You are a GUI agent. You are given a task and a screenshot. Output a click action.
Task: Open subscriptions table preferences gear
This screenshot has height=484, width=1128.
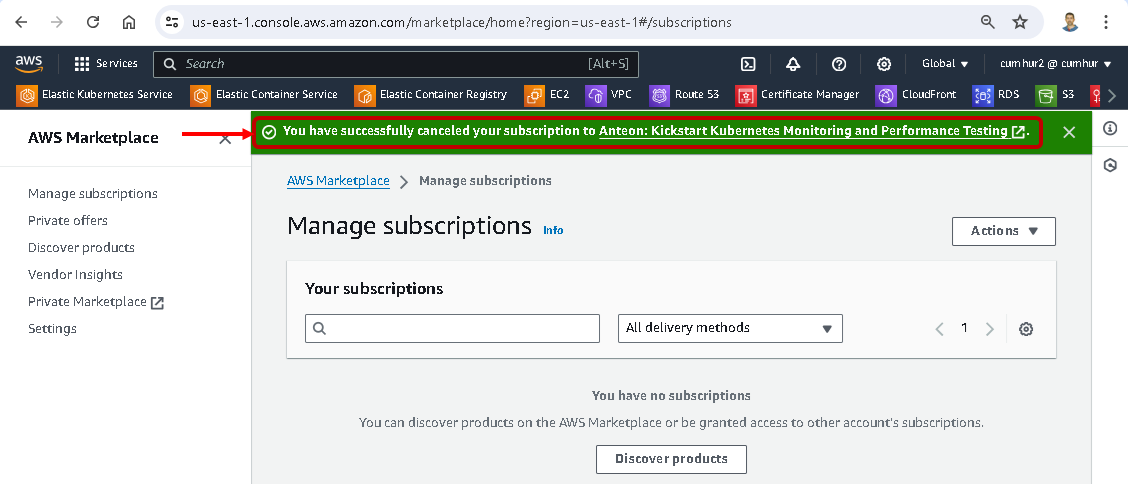[1025, 329]
